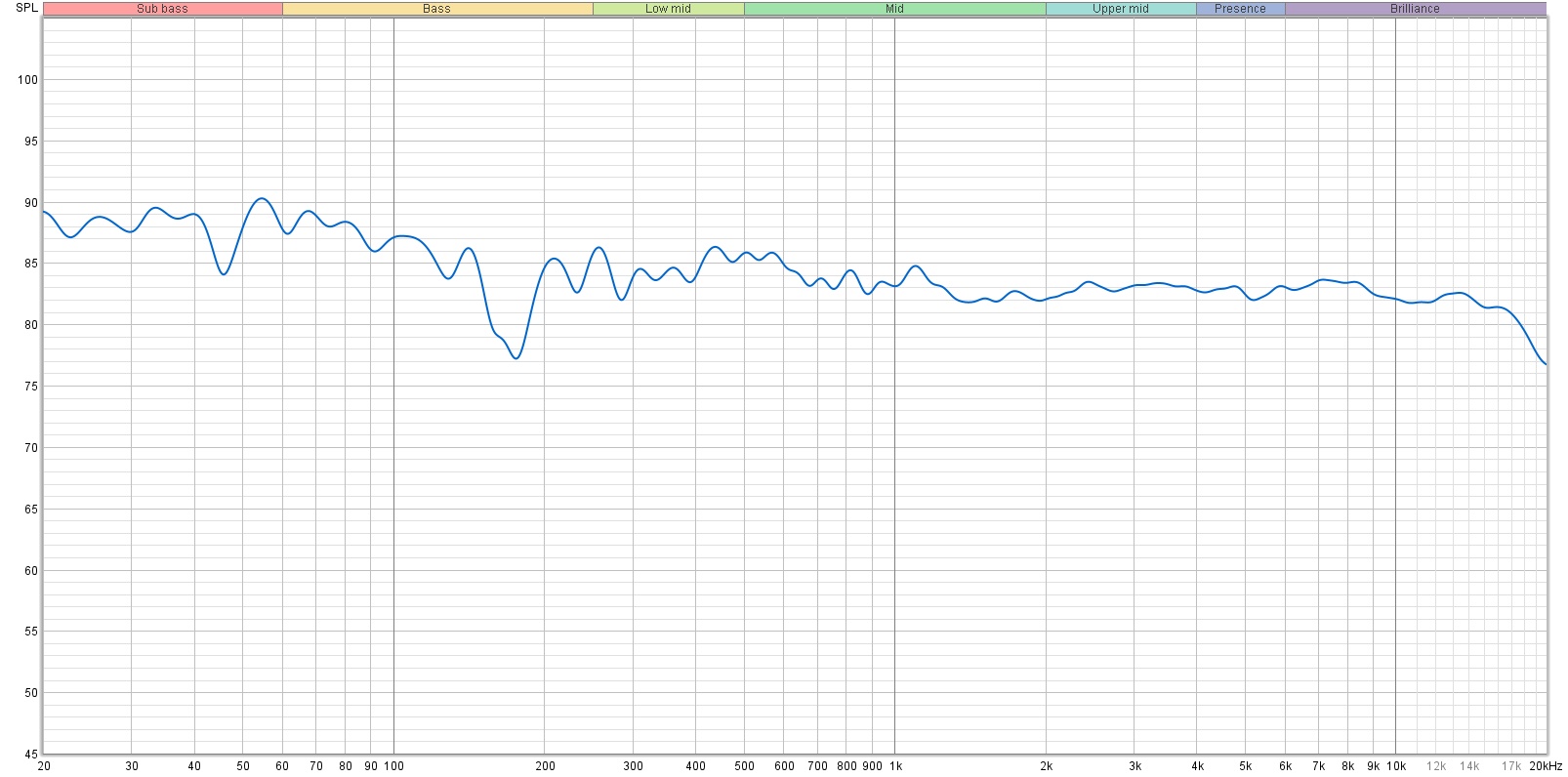This screenshot has height=777, width=1568.
Task: Click the 100 Hz frequency axis label
Action: (x=393, y=766)
